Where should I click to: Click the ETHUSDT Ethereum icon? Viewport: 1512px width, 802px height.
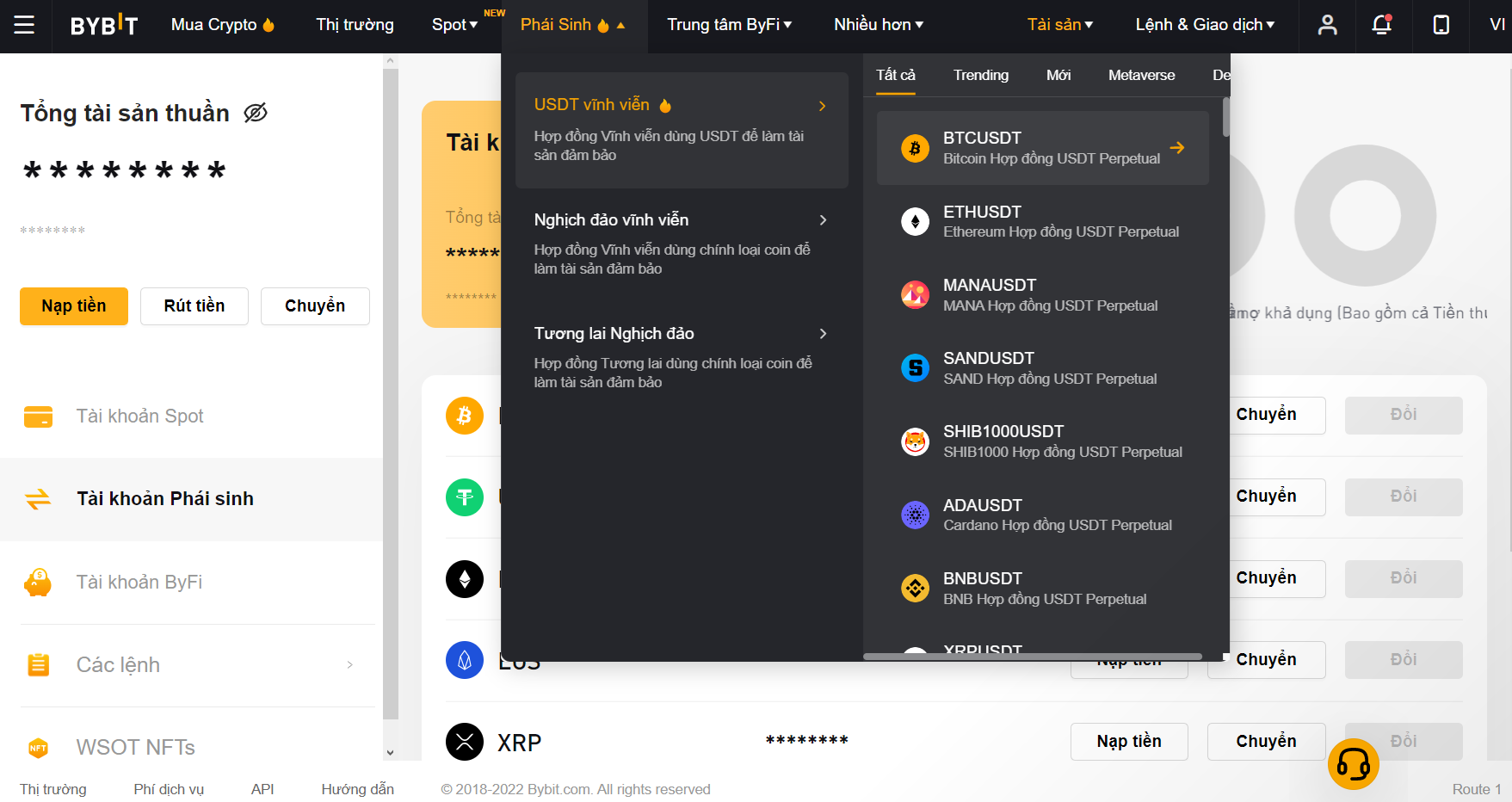pyautogui.click(x=915, y=221)
